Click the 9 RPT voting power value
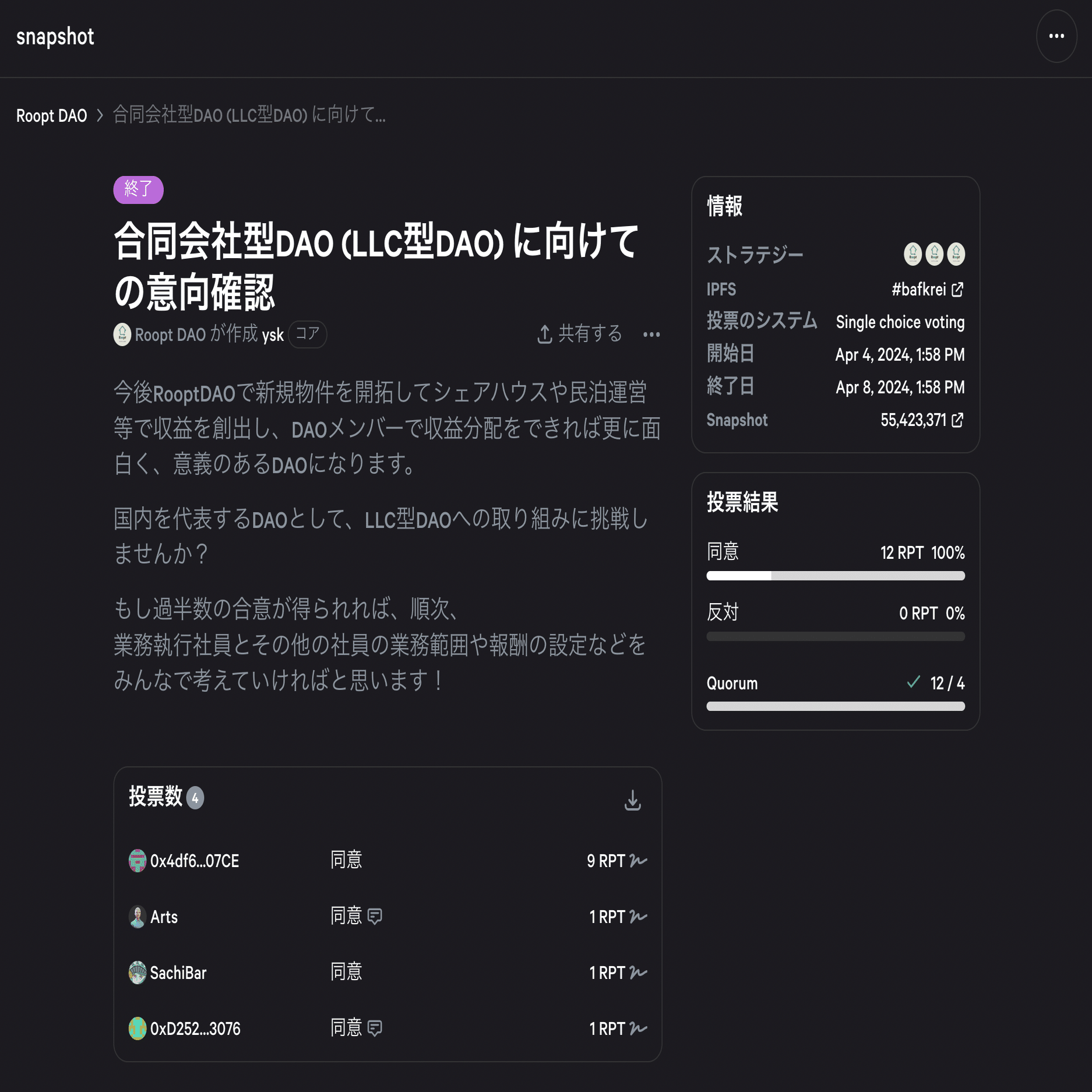Screen dimensions: 1092x1092 coord(605,861)
